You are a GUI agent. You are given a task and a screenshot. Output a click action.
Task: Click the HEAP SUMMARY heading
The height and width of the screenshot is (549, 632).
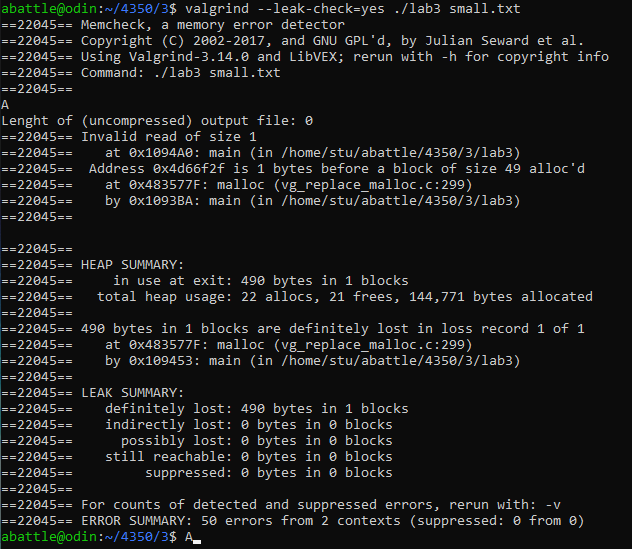click(x=132, y=264)
